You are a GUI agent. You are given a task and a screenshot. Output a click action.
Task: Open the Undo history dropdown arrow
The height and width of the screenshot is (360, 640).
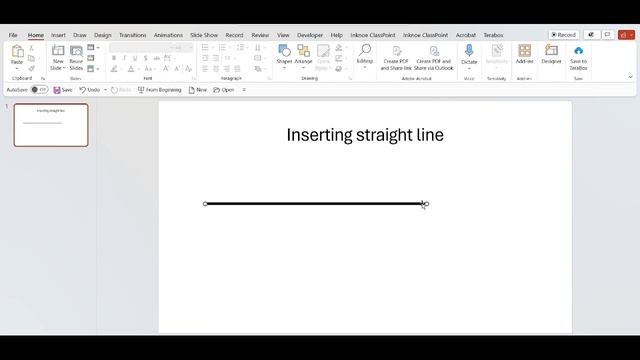click(105, 90)
